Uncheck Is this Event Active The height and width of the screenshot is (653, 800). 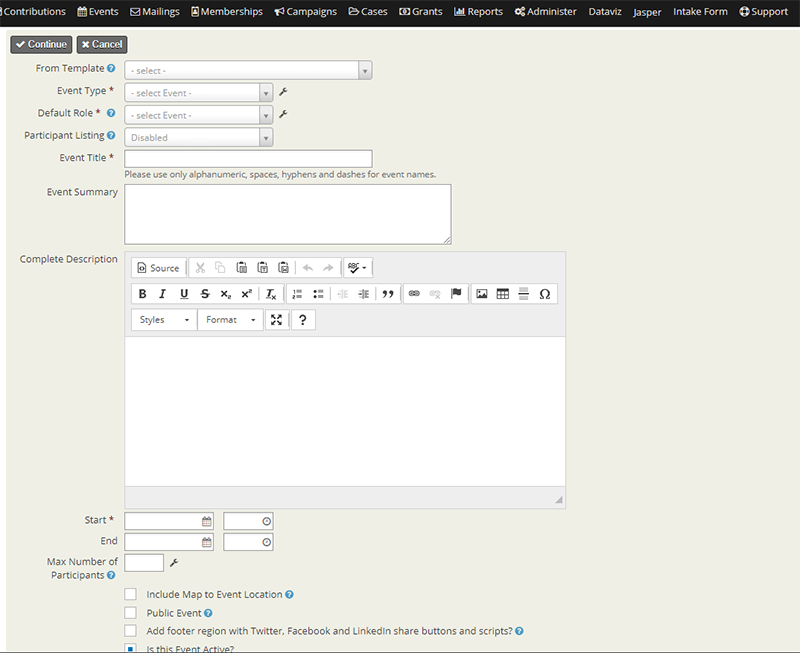130,649
